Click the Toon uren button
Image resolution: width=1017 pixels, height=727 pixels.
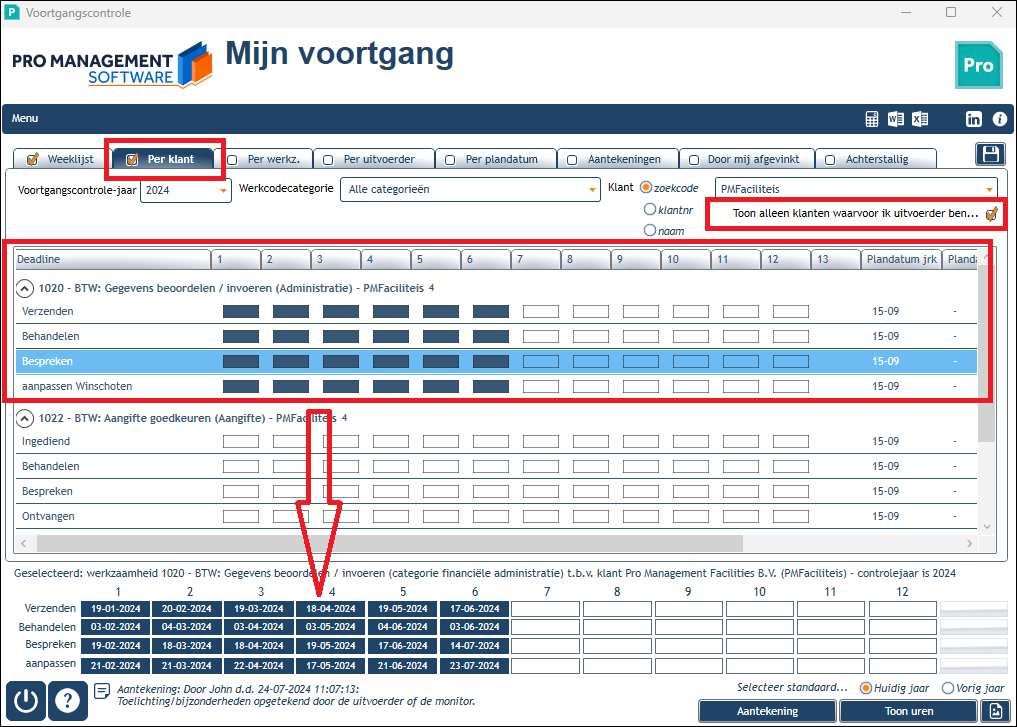pyautogui.click(x=909, y=711)
